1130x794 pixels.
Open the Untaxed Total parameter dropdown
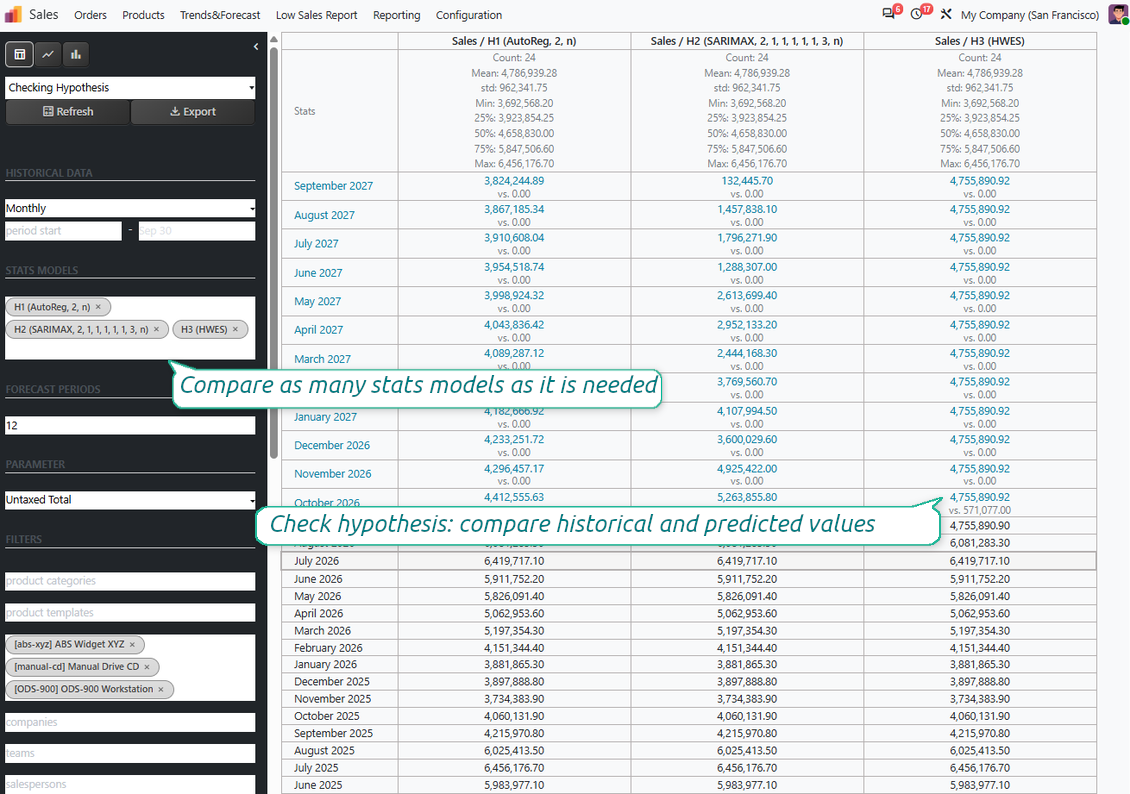(x=130, y=500)
